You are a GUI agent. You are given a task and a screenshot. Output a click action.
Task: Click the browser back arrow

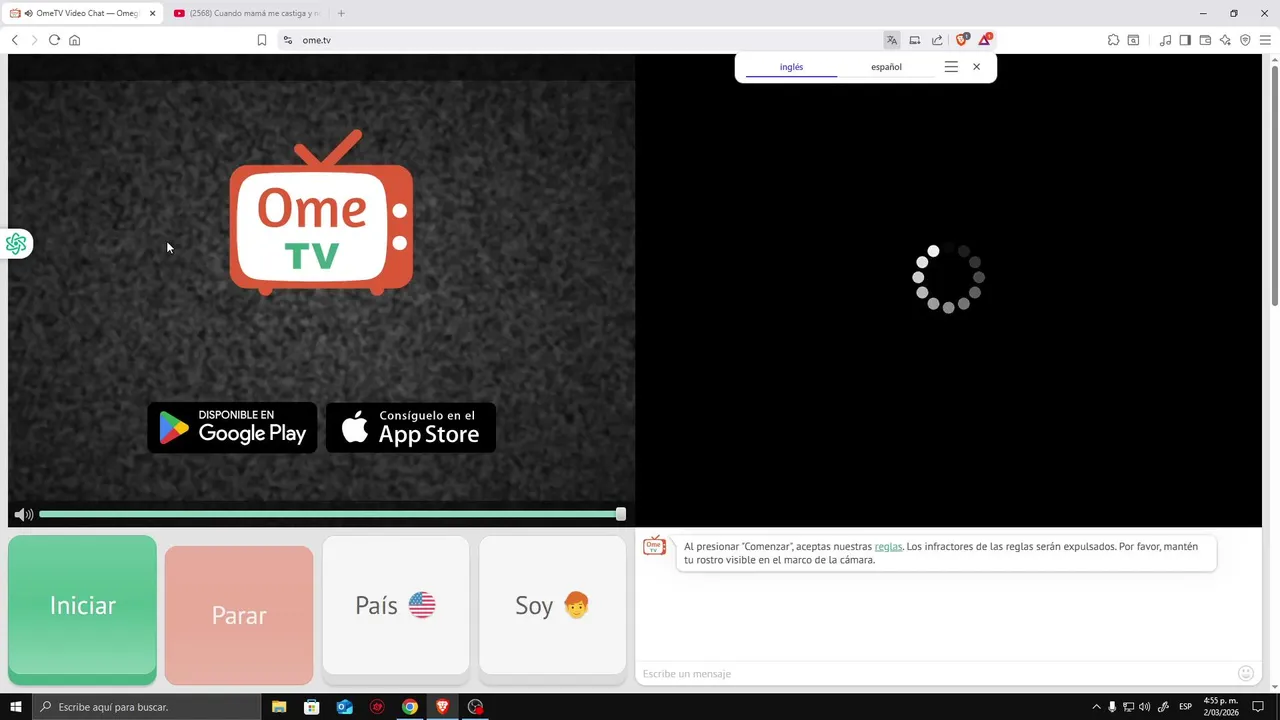click(x=14, y=40)
